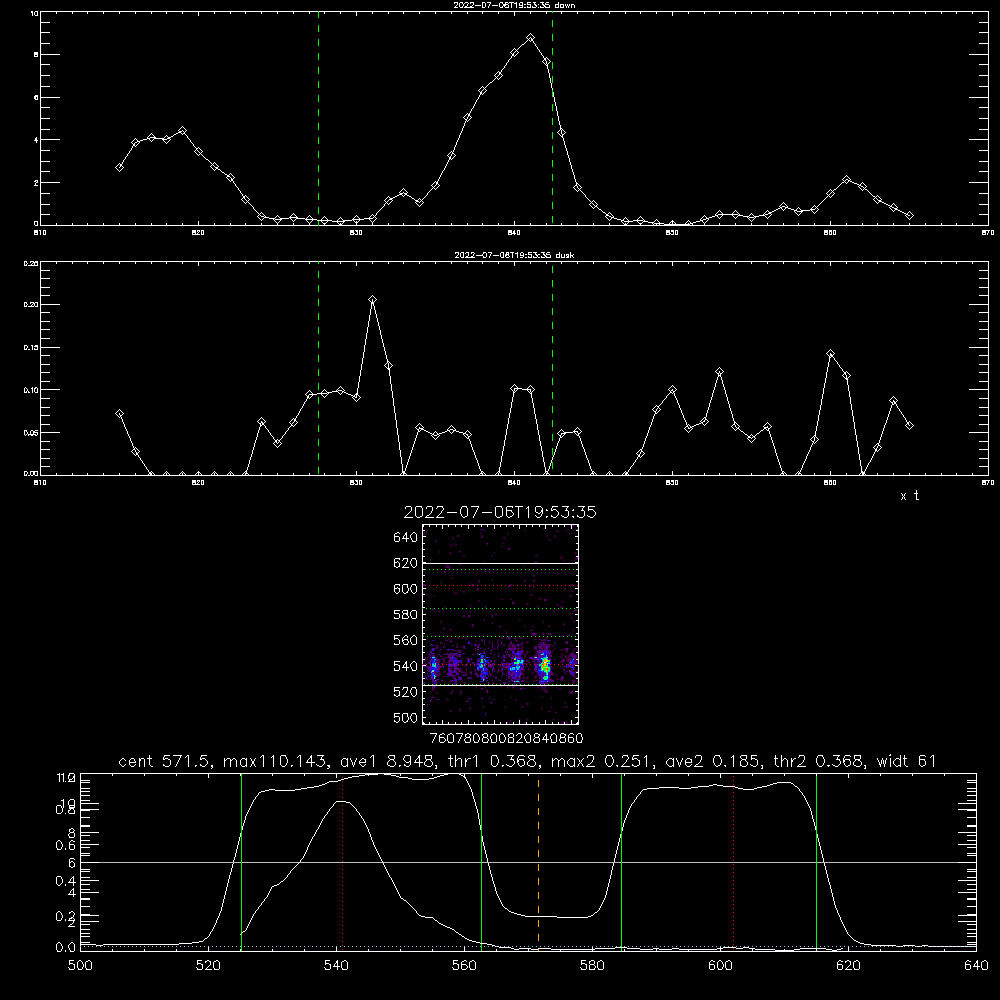Click the '520' label on image y-axis
1000x1000 pixels.
click(x=405, y=692)
